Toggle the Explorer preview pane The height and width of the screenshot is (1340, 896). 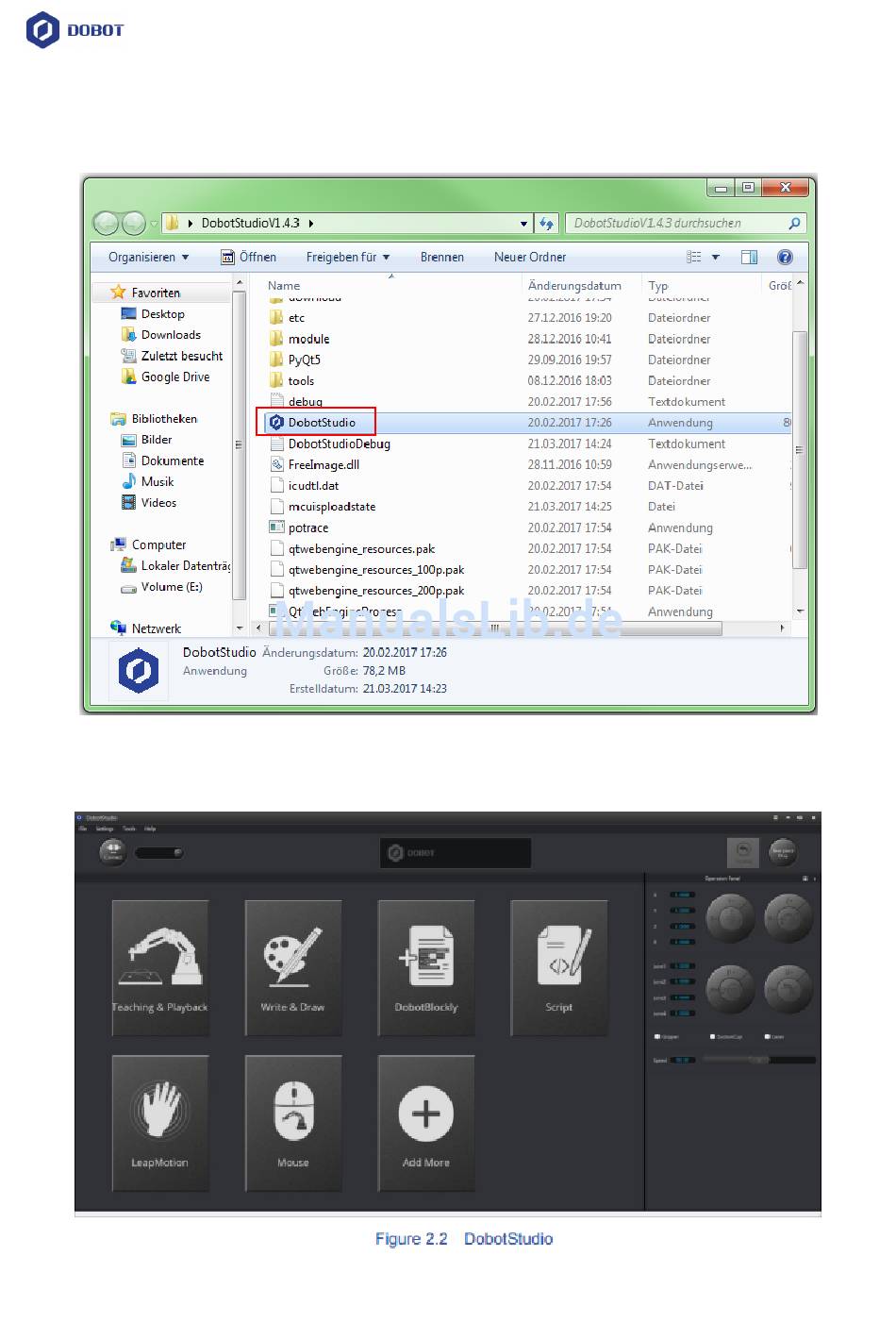coord(749,257)
